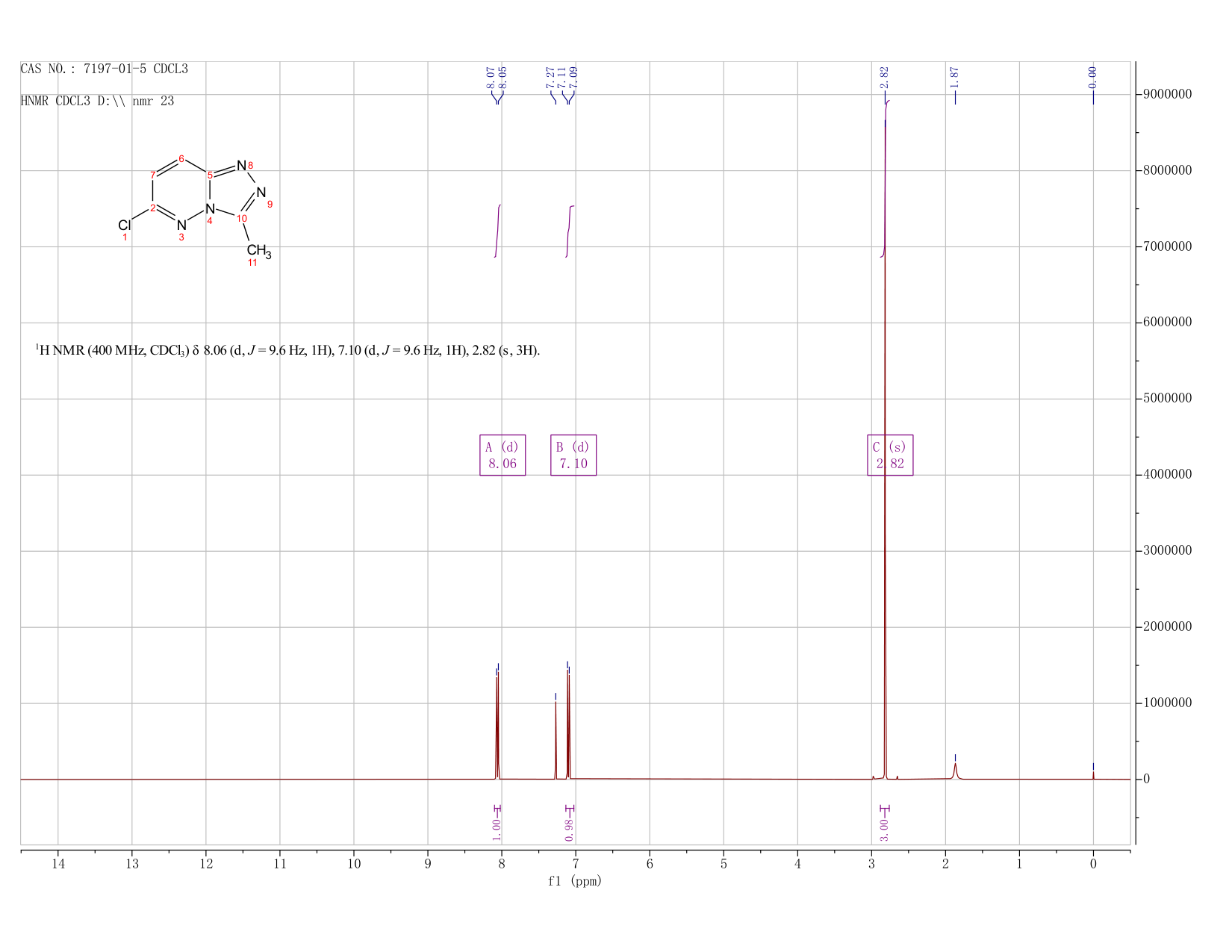
Task: Click the integral value 1.00
Action: 497,829
